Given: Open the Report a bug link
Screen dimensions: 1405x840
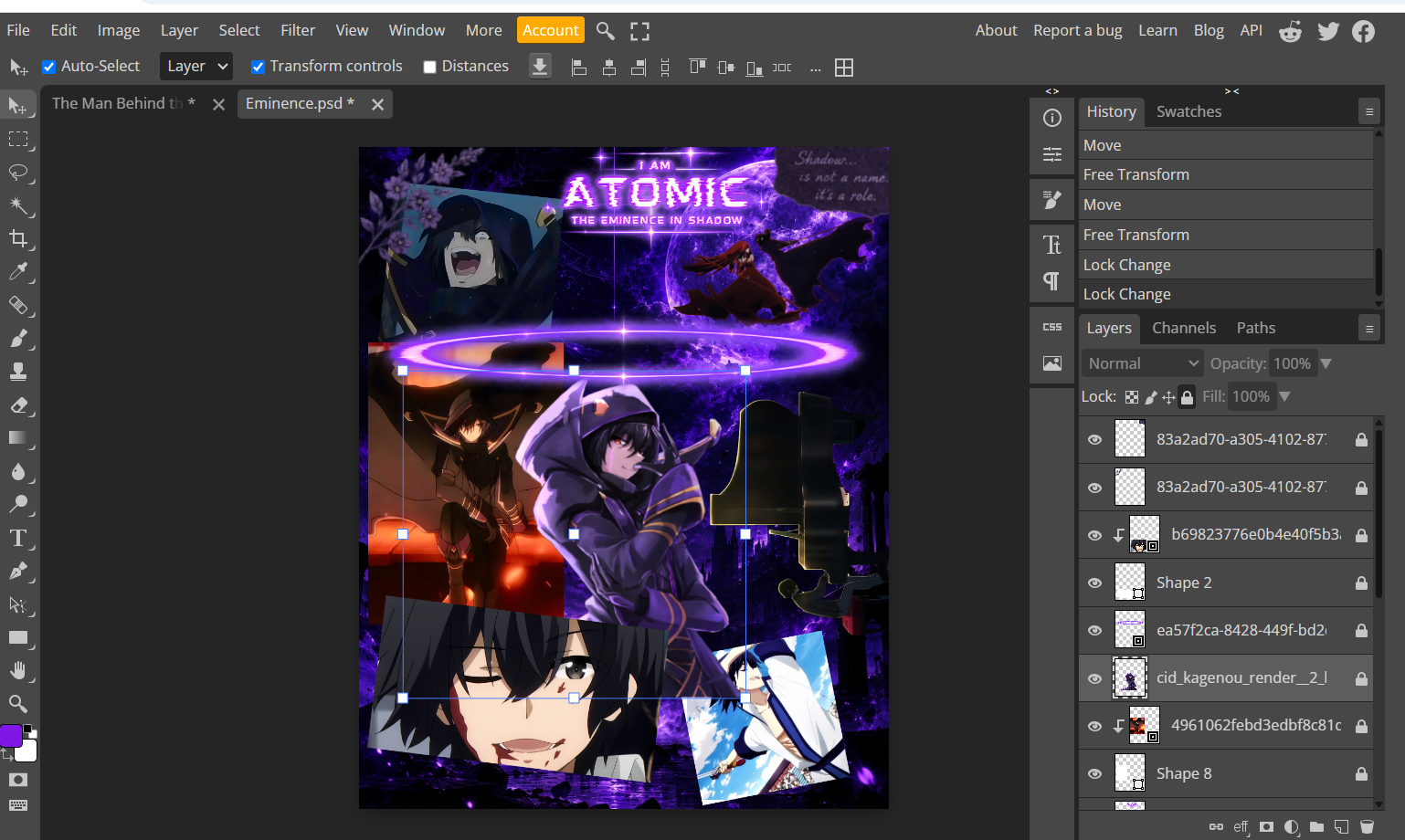Looking at the screenshot, I should pos(1078,30).
